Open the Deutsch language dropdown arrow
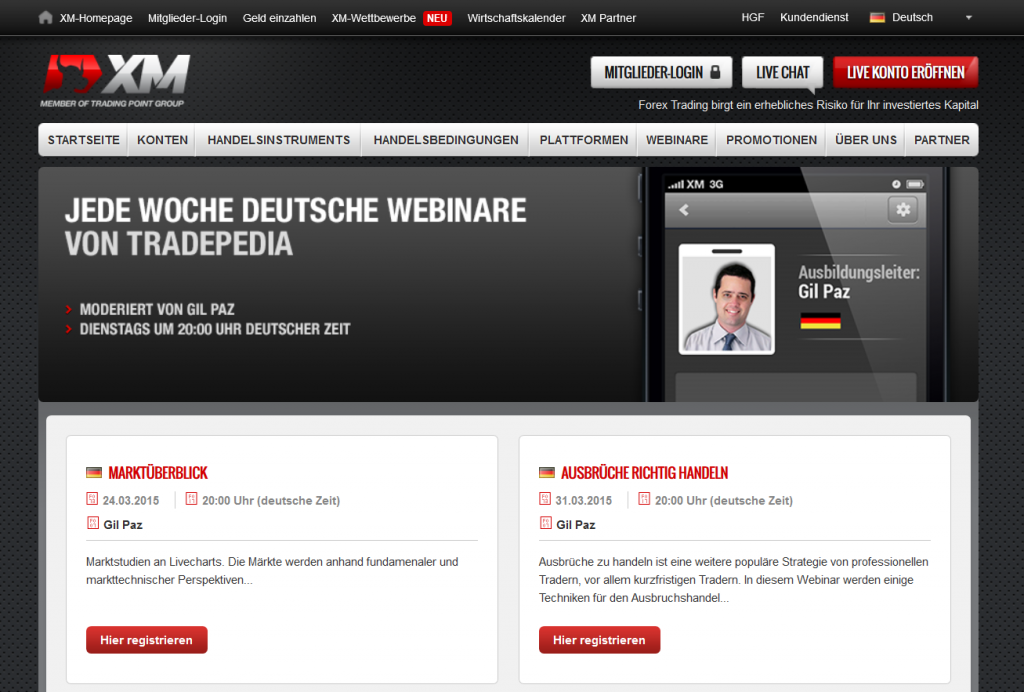Viewport: 1024px width, 692px height. click(x=968, y=18)
